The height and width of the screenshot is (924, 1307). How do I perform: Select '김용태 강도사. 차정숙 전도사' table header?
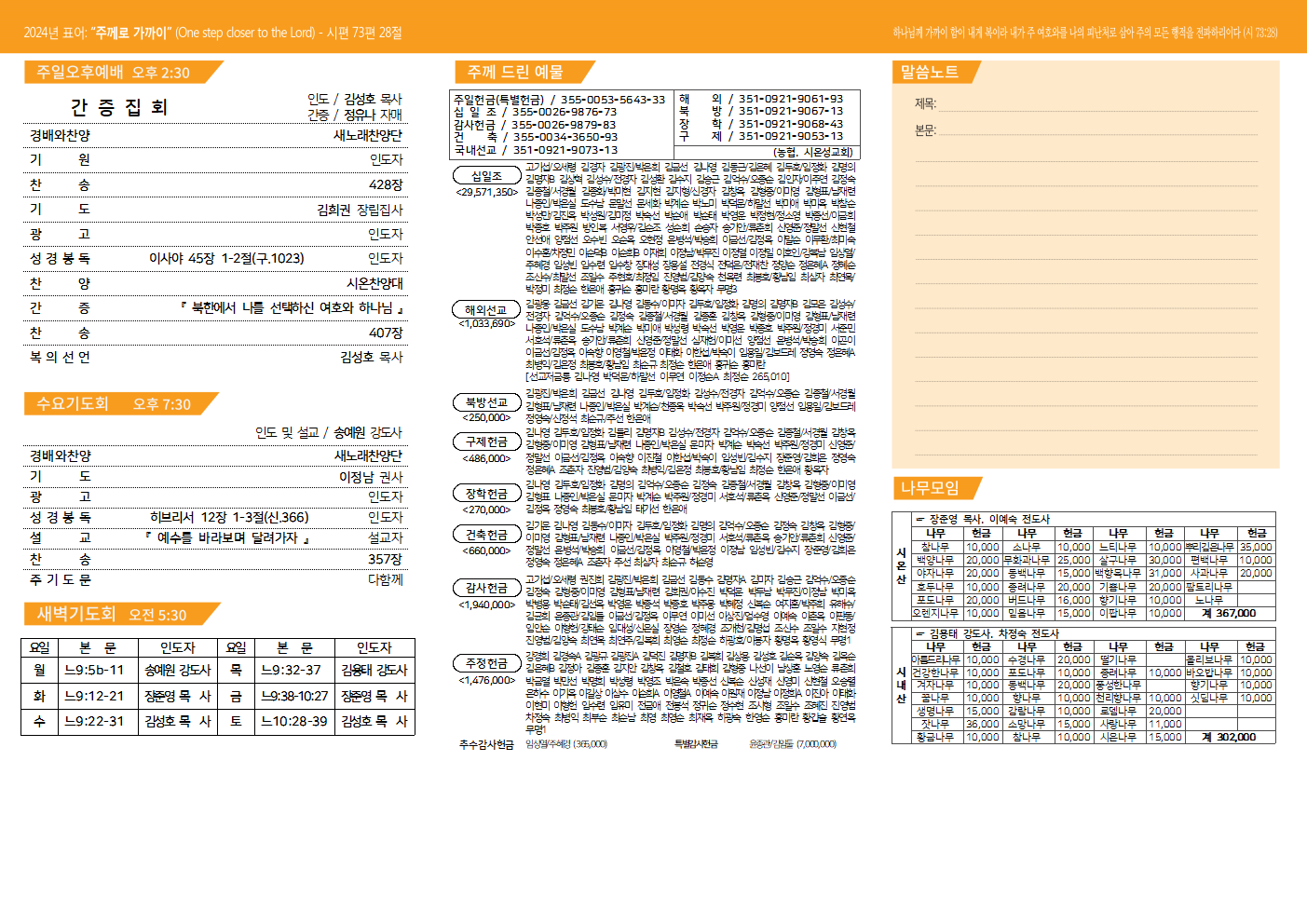tap(994, 633)
